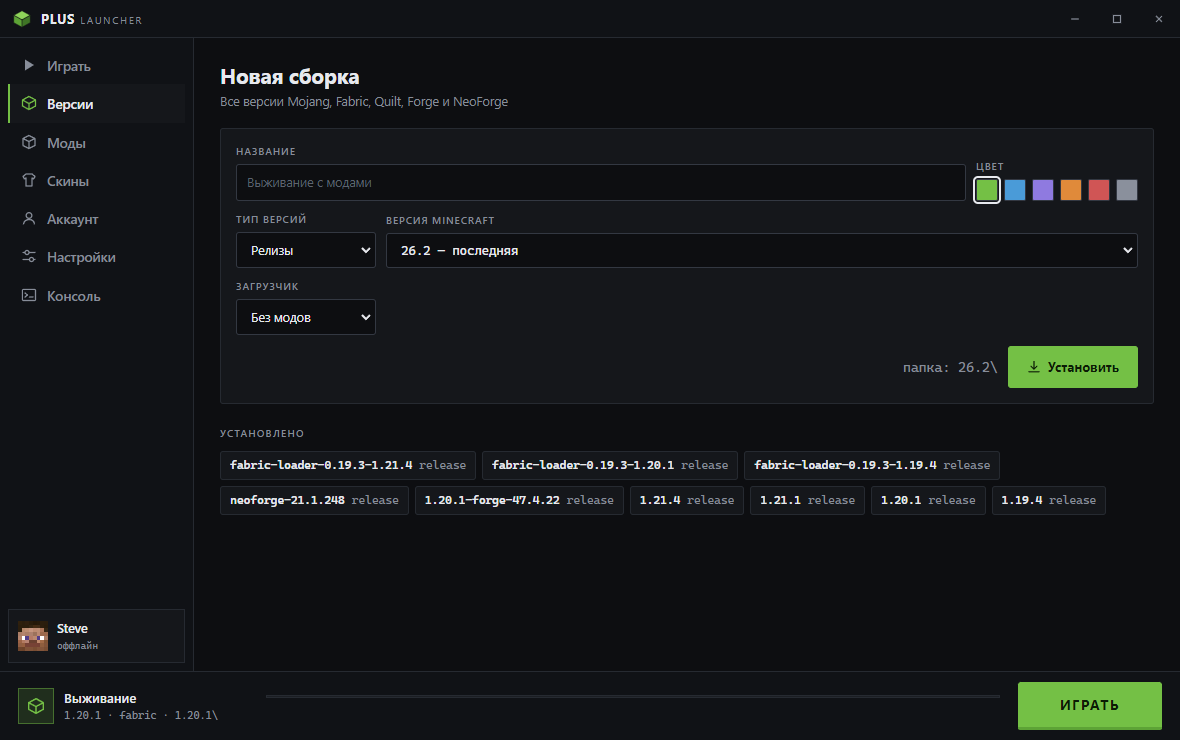
Task: Select the orange color swatch
Action: [x=1071, y=190]
